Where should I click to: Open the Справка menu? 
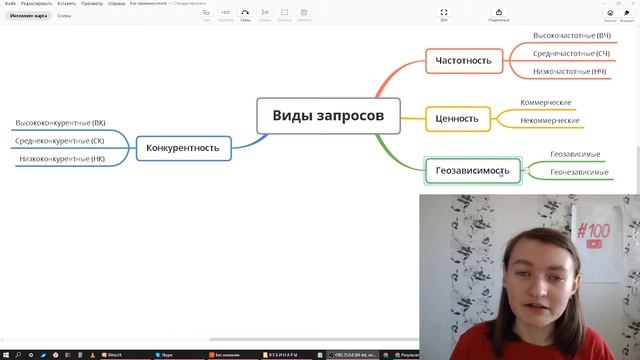116,3
